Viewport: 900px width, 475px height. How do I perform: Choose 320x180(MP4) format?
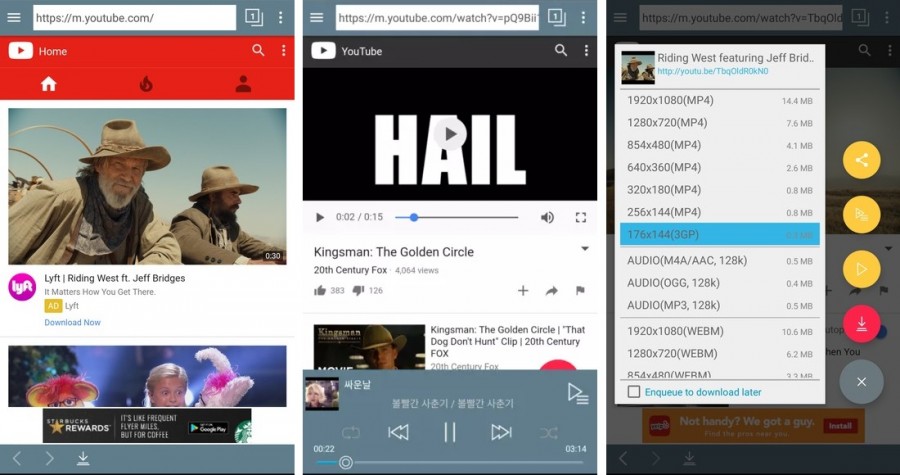coord(720,190)
